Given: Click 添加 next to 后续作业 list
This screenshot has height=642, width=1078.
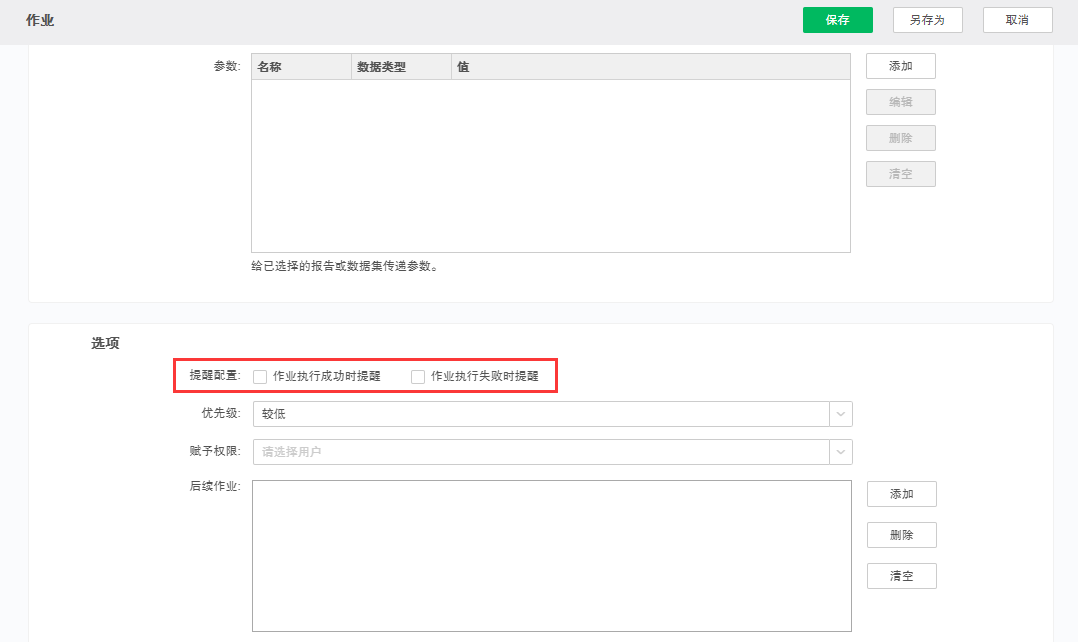Looking at the screenshot, I should tap(901, 494).
